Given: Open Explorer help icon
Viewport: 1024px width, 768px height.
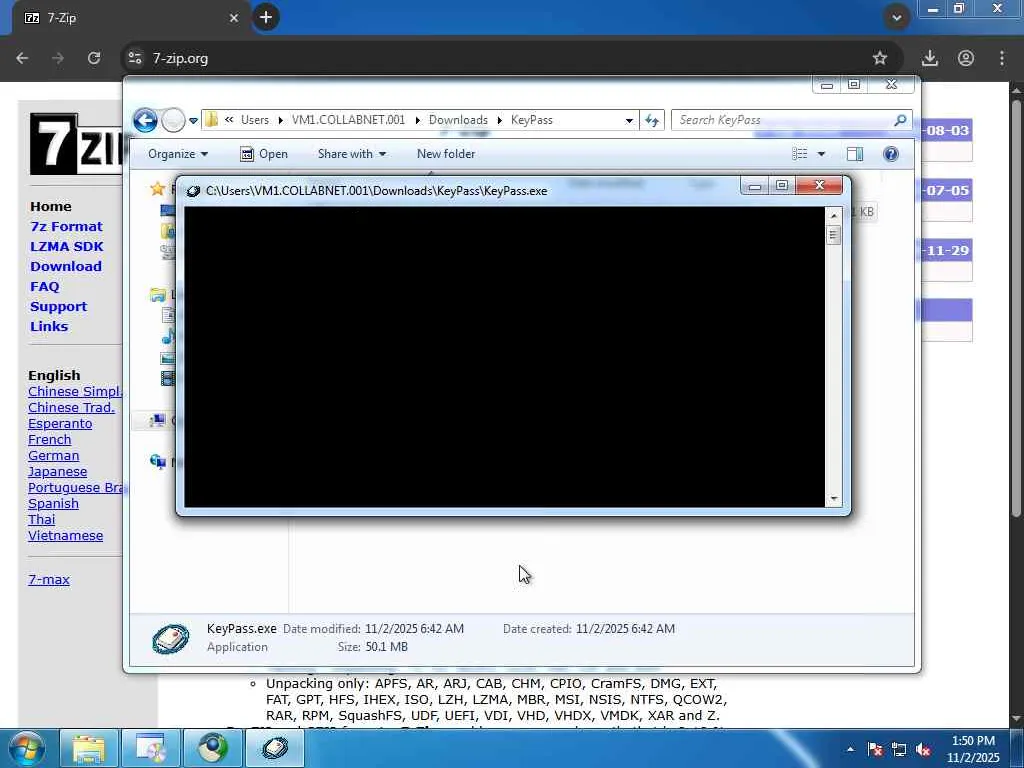Looking at the screenshot, I should pos(891,154).
